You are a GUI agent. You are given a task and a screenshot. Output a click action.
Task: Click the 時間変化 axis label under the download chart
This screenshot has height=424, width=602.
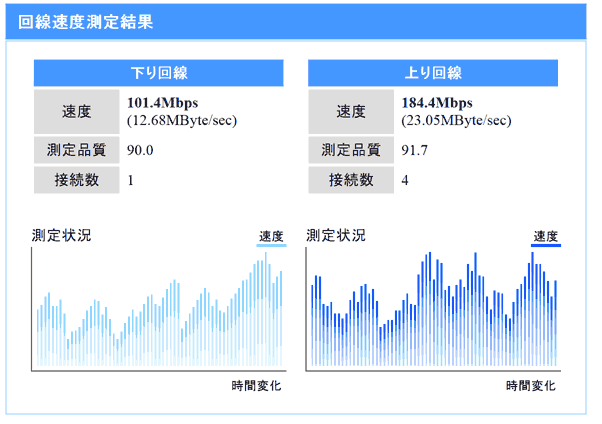coord(256,386)
